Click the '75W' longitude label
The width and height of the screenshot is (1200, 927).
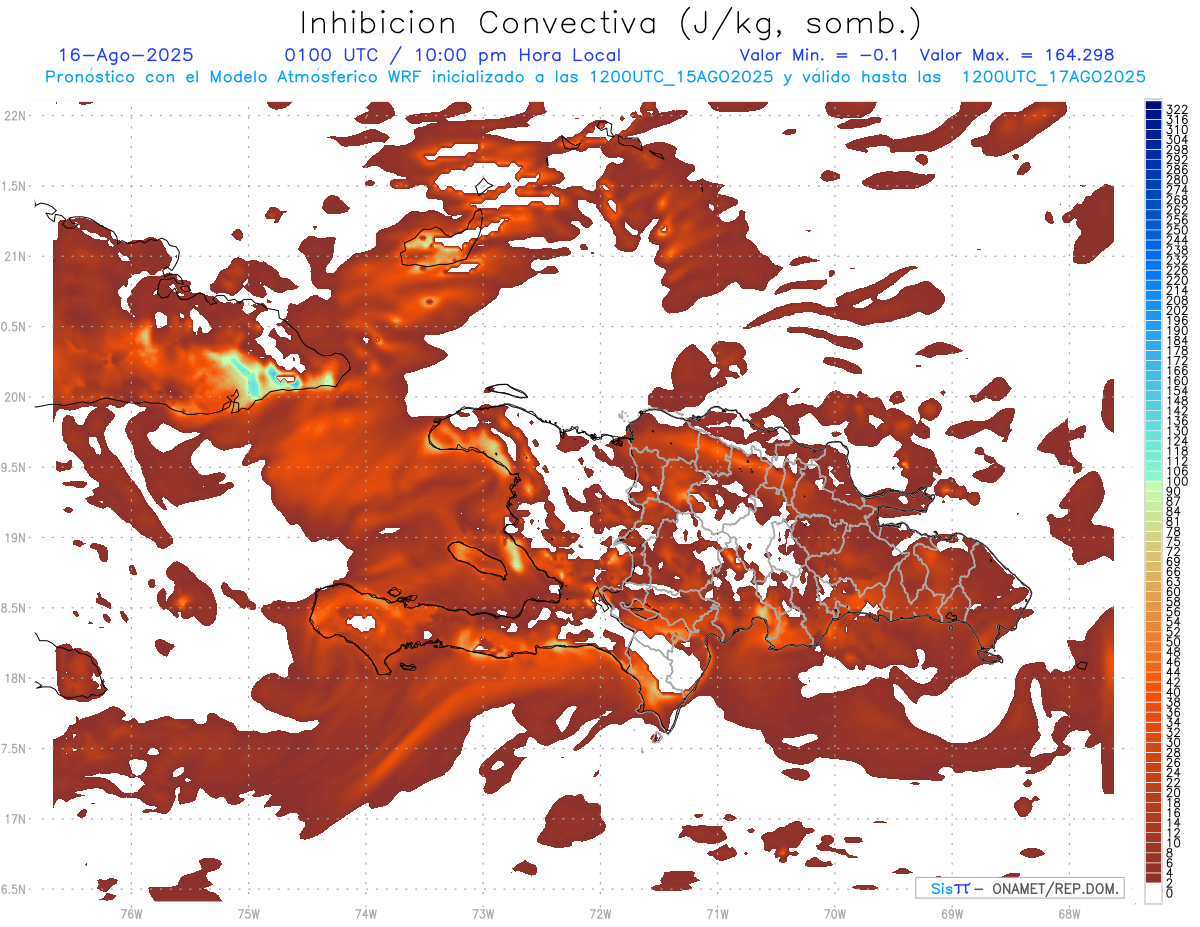pyautogui.click(x=248, y=914)
